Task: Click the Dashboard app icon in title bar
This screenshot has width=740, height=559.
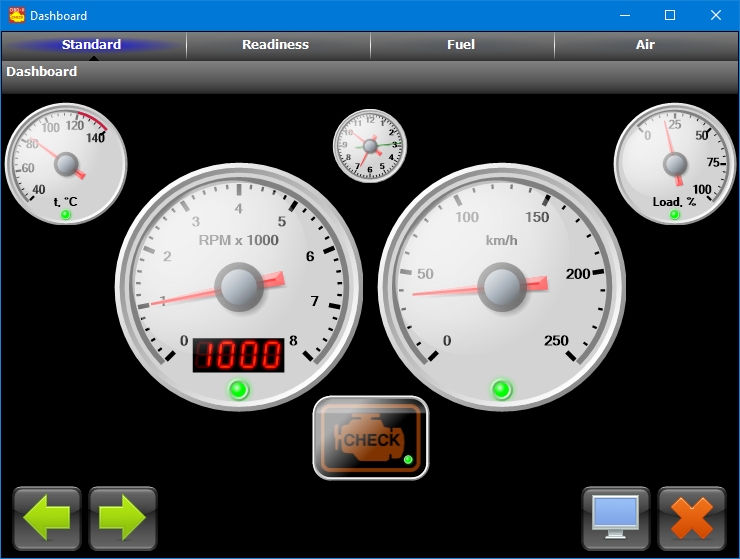Action: (x=16, y=15)
